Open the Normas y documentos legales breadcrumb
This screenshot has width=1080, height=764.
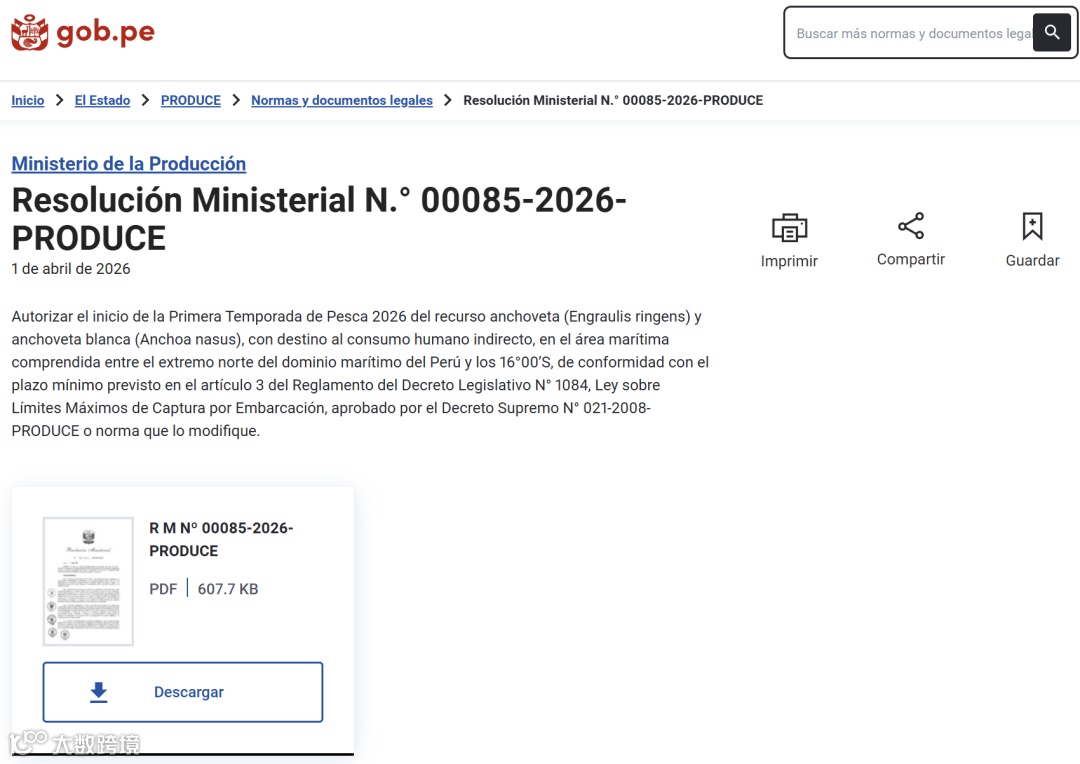[x=342, y=101]
